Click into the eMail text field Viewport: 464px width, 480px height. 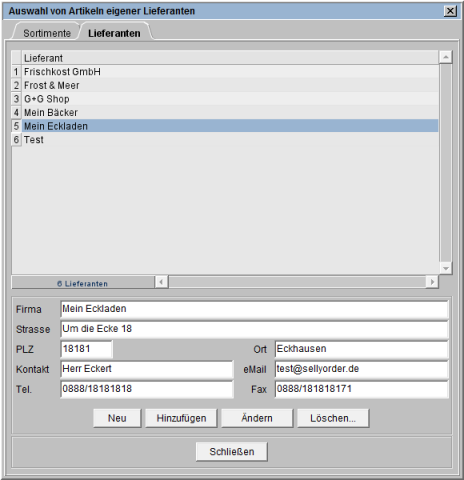coord(362,369)
